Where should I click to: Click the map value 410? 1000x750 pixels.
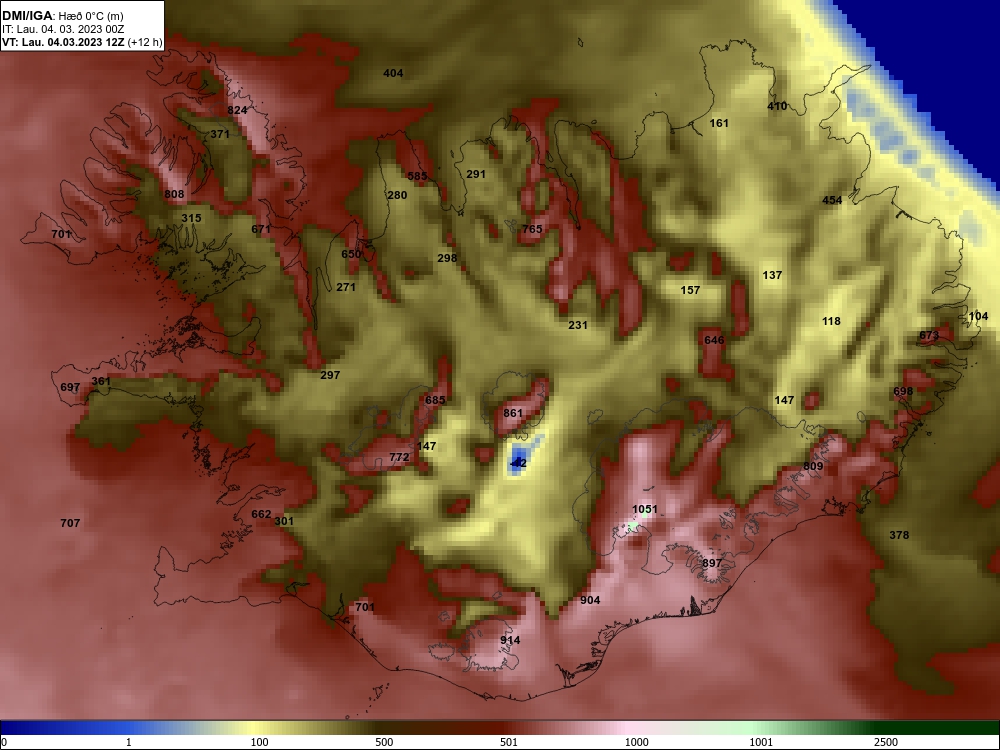(x=777, y=107)
